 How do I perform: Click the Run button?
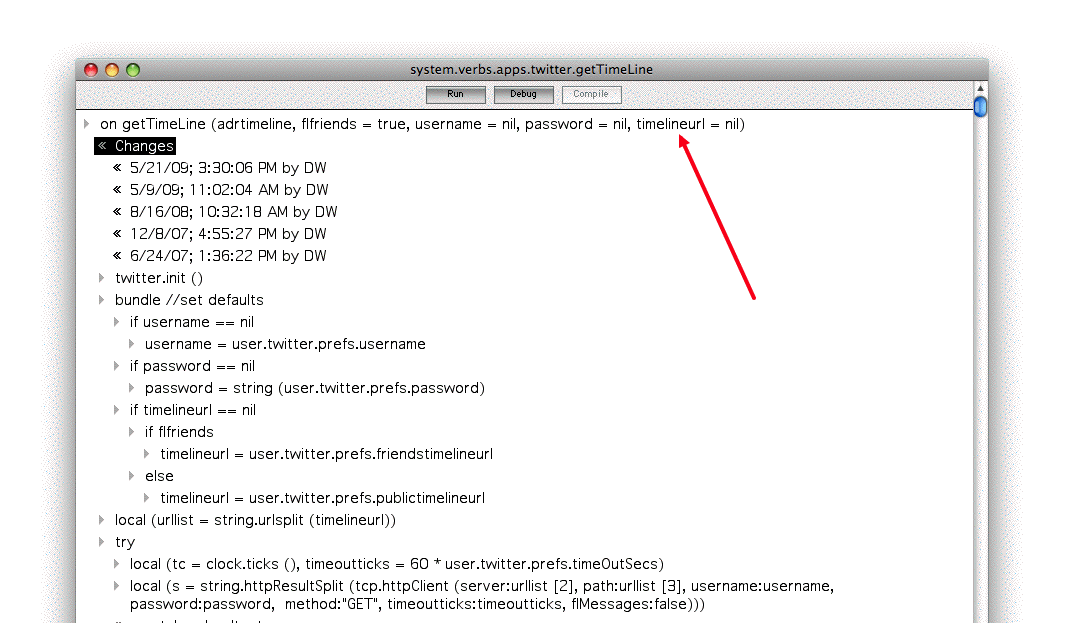click(x=455, y=94)
